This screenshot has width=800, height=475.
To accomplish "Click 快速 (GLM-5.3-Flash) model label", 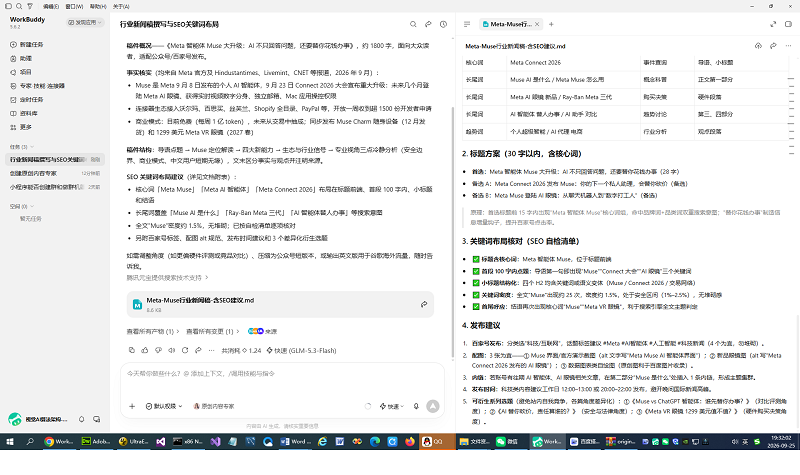I will (x=302, y=351).
